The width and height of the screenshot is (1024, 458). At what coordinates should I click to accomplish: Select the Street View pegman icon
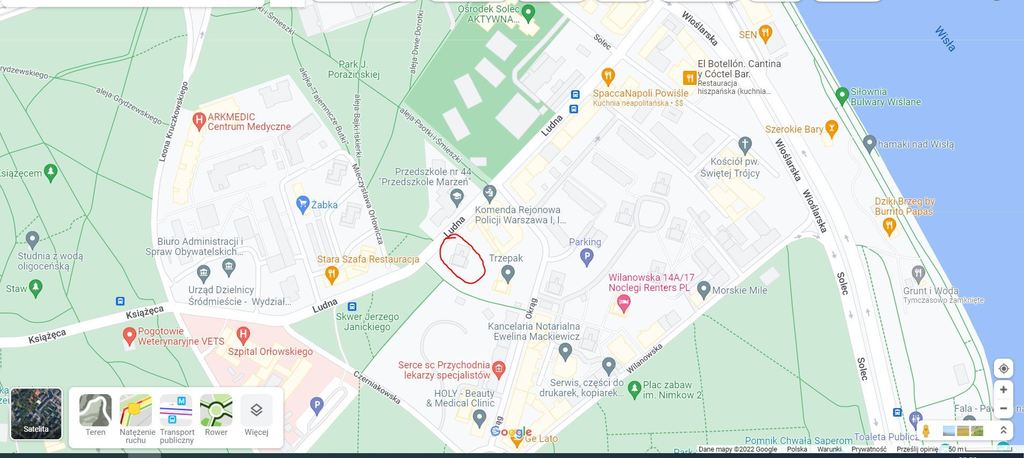pyautogui.click(x=925, y=431)
